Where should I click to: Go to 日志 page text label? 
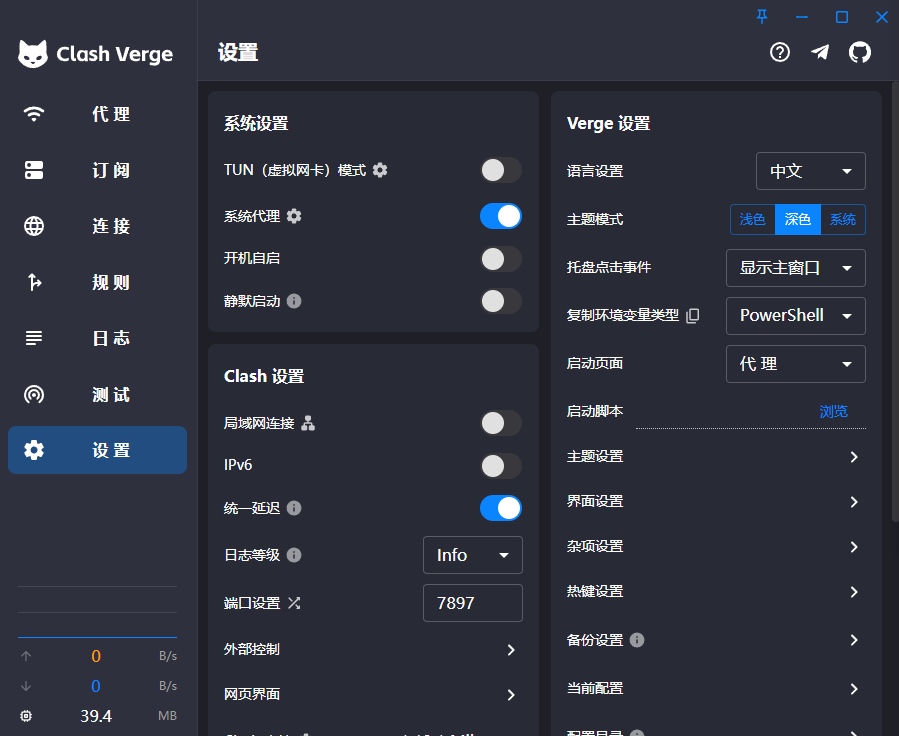point(111,338)
